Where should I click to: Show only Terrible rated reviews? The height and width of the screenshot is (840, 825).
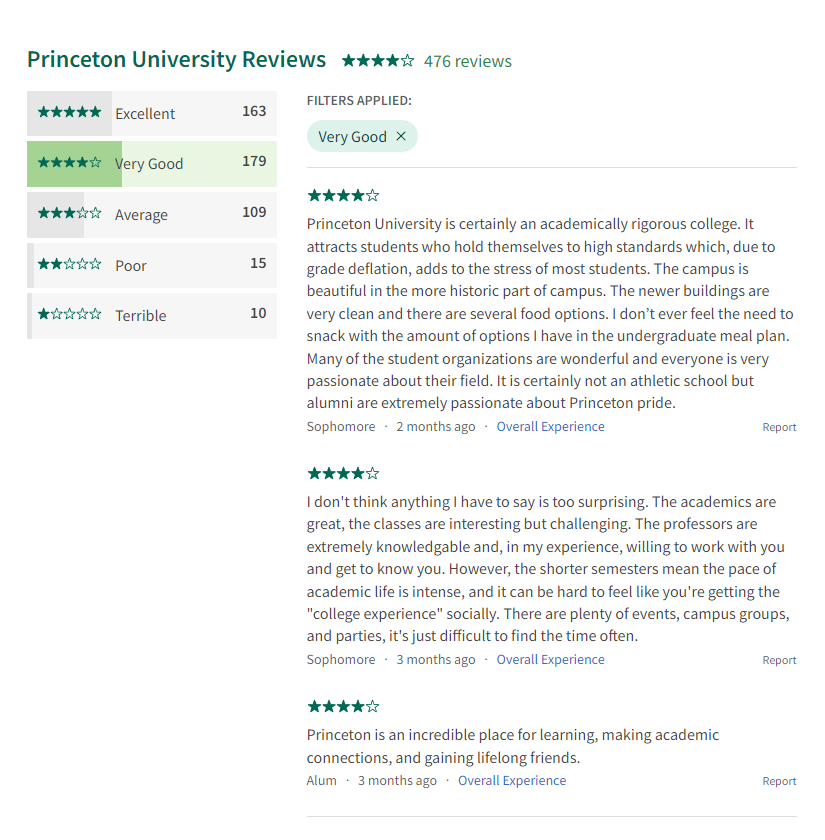pos(152,316)
